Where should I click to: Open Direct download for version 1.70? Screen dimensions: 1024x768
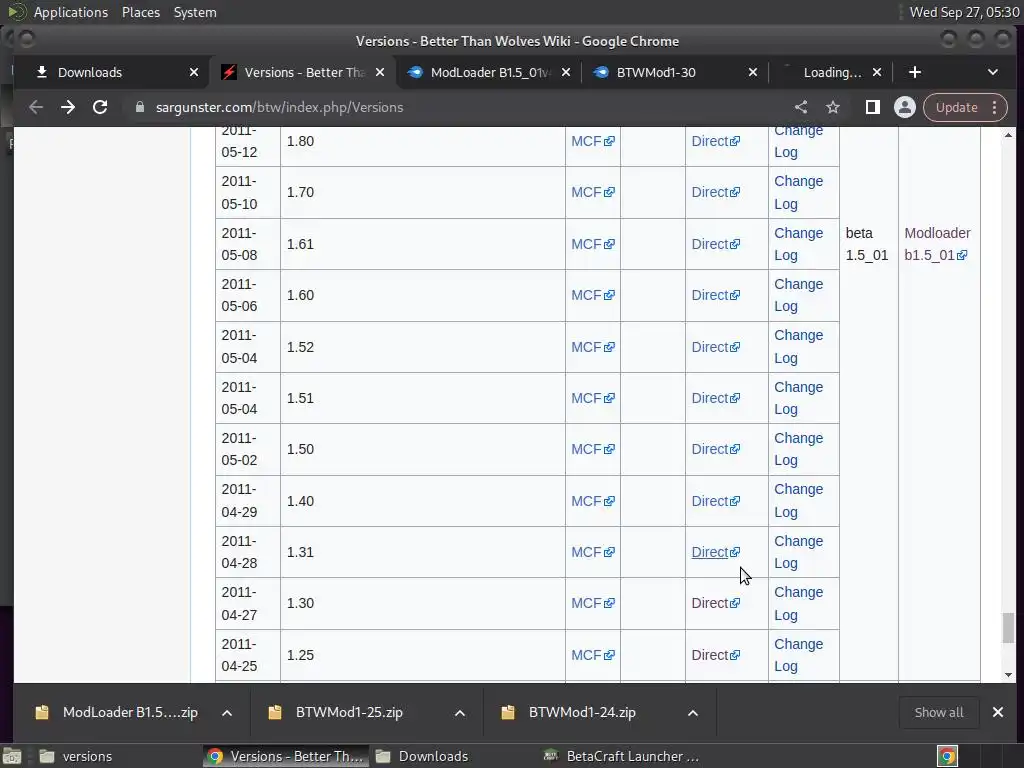tap(716, 192)
